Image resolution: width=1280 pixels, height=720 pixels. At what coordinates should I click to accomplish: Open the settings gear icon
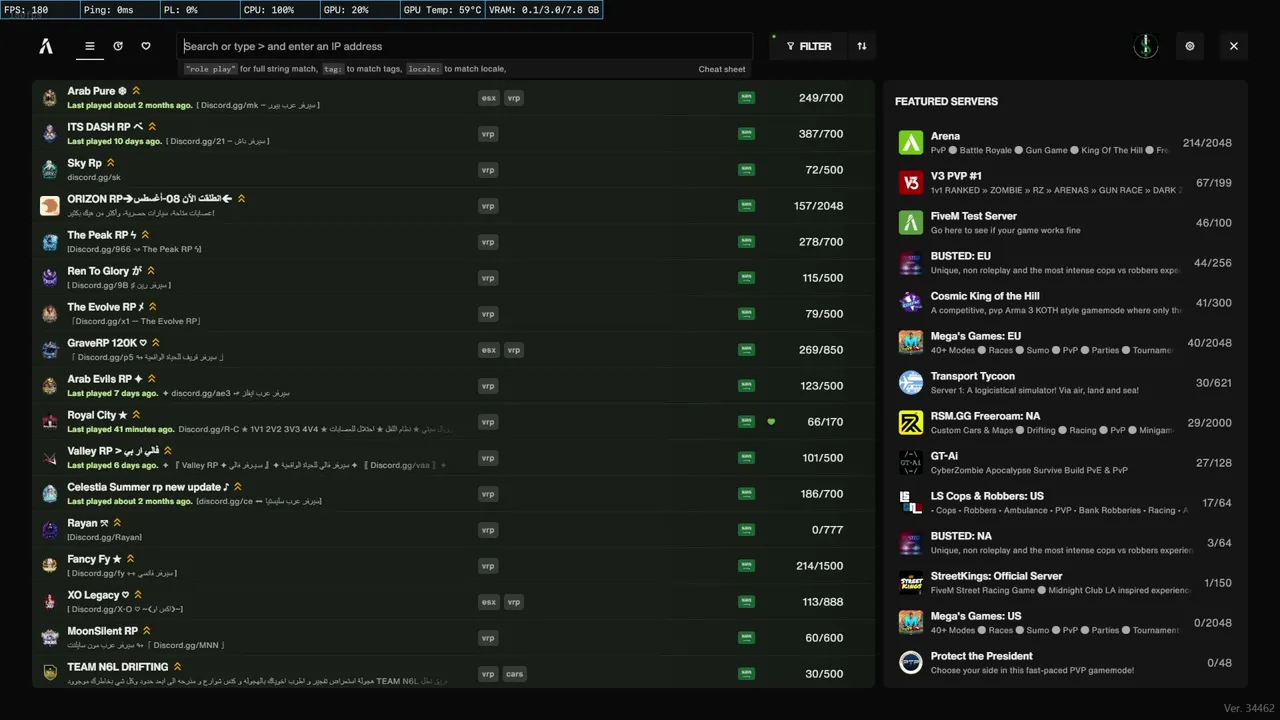[1190, 46]
